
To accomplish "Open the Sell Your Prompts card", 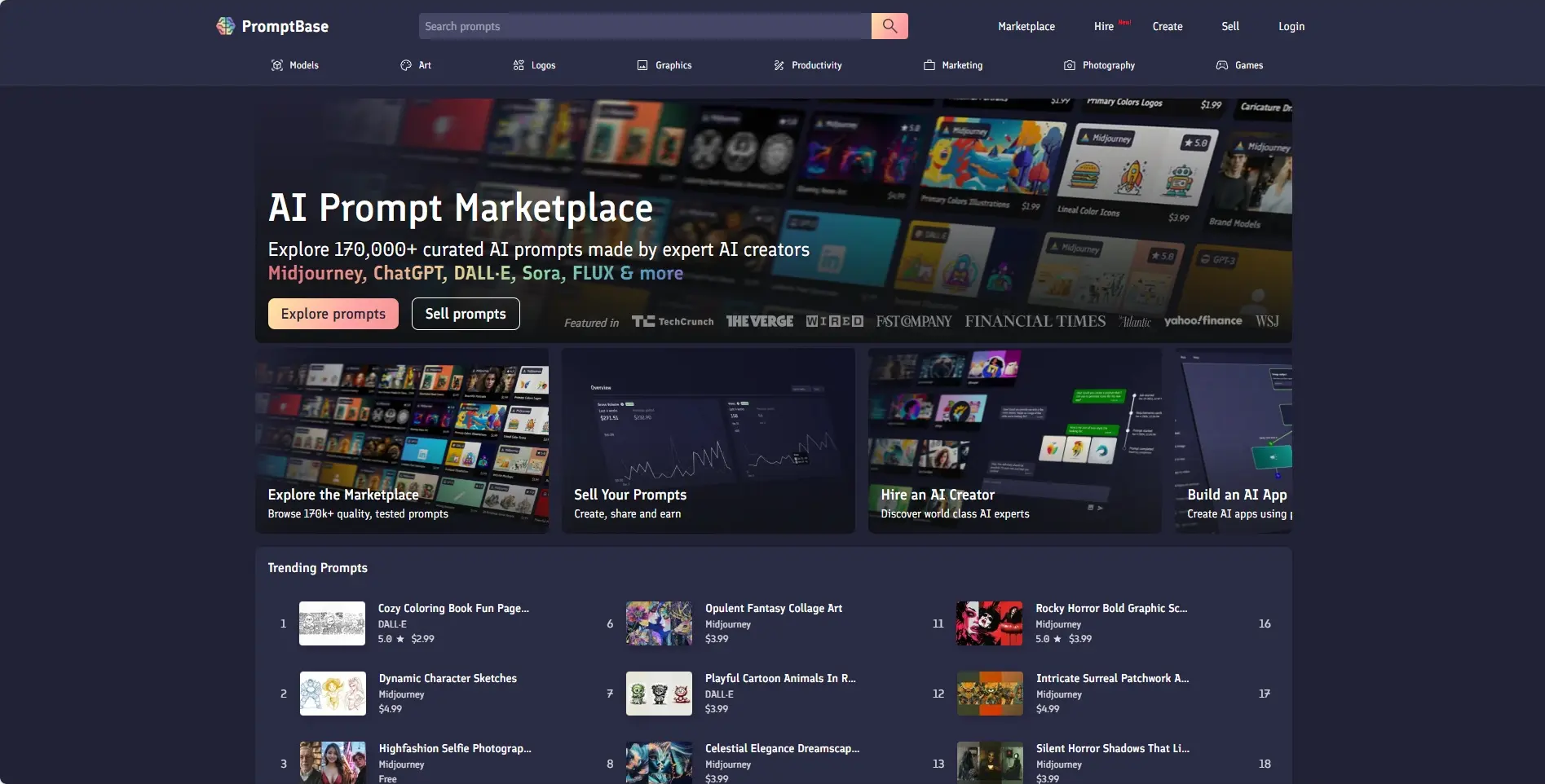I will (x=708, y=441).
